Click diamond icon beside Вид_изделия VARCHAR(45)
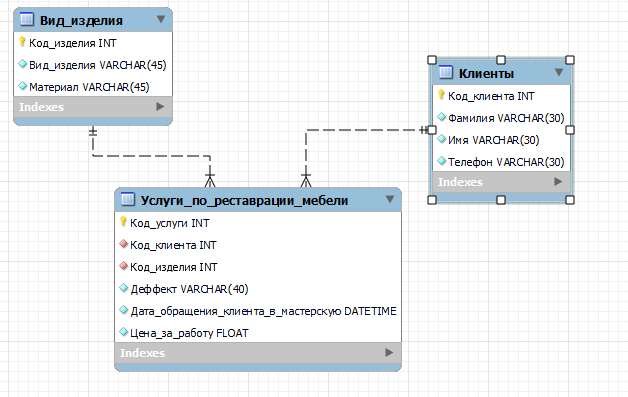628x397 pixels. tap(23, 64)
